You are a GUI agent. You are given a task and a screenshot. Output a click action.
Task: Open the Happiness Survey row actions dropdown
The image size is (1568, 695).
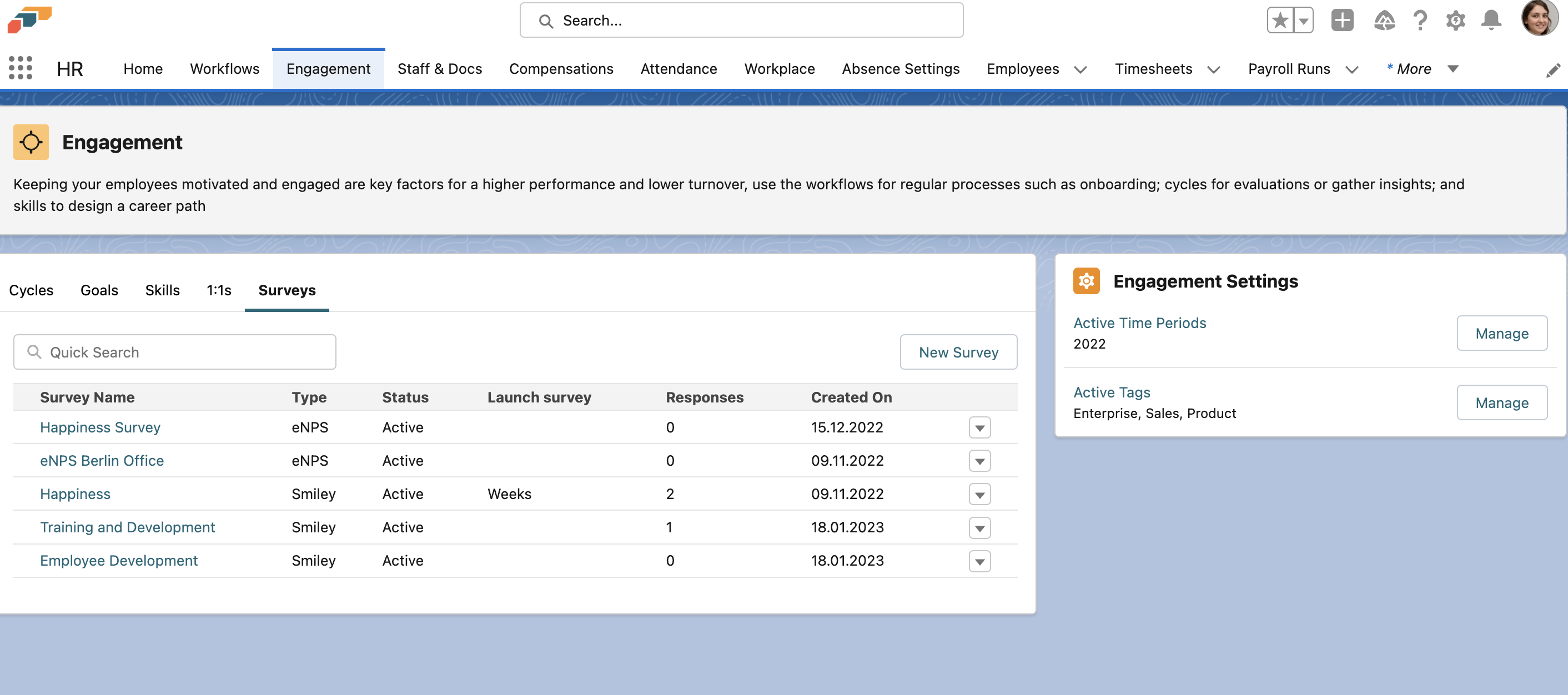979,428
